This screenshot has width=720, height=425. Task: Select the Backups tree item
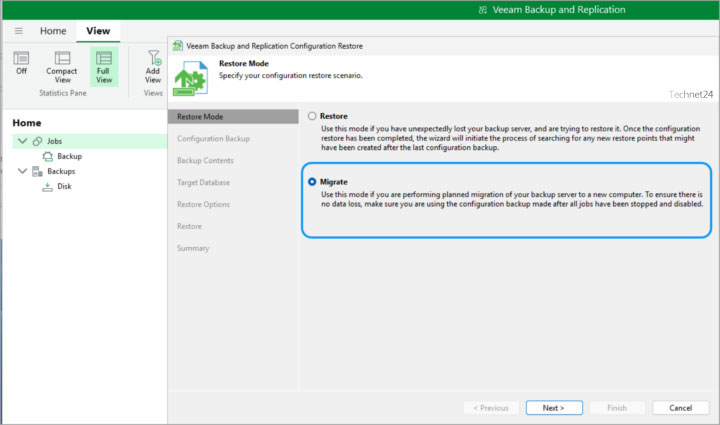[61, 171]
